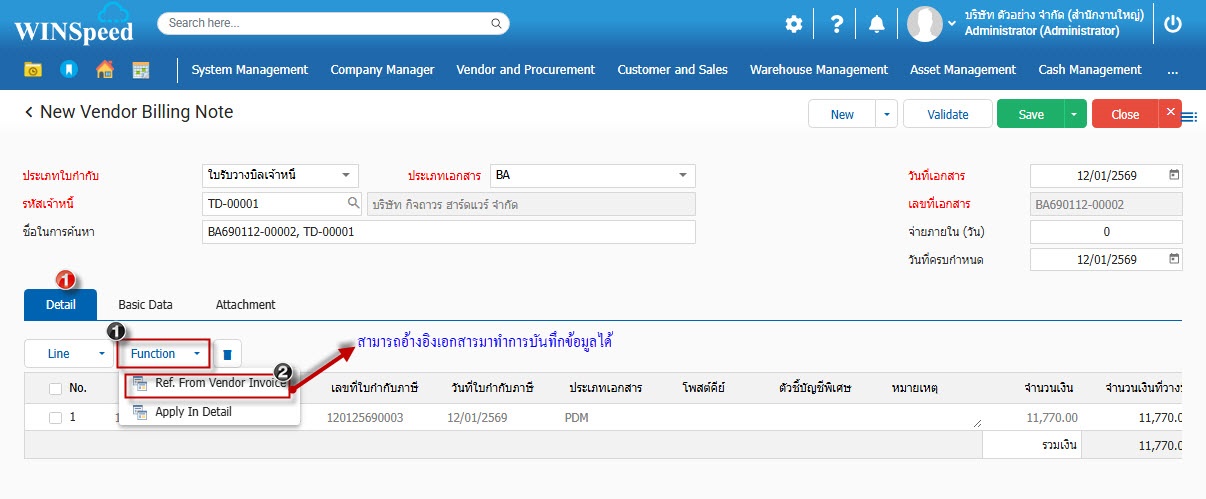Click the trash delete line icon

(228, 354)
